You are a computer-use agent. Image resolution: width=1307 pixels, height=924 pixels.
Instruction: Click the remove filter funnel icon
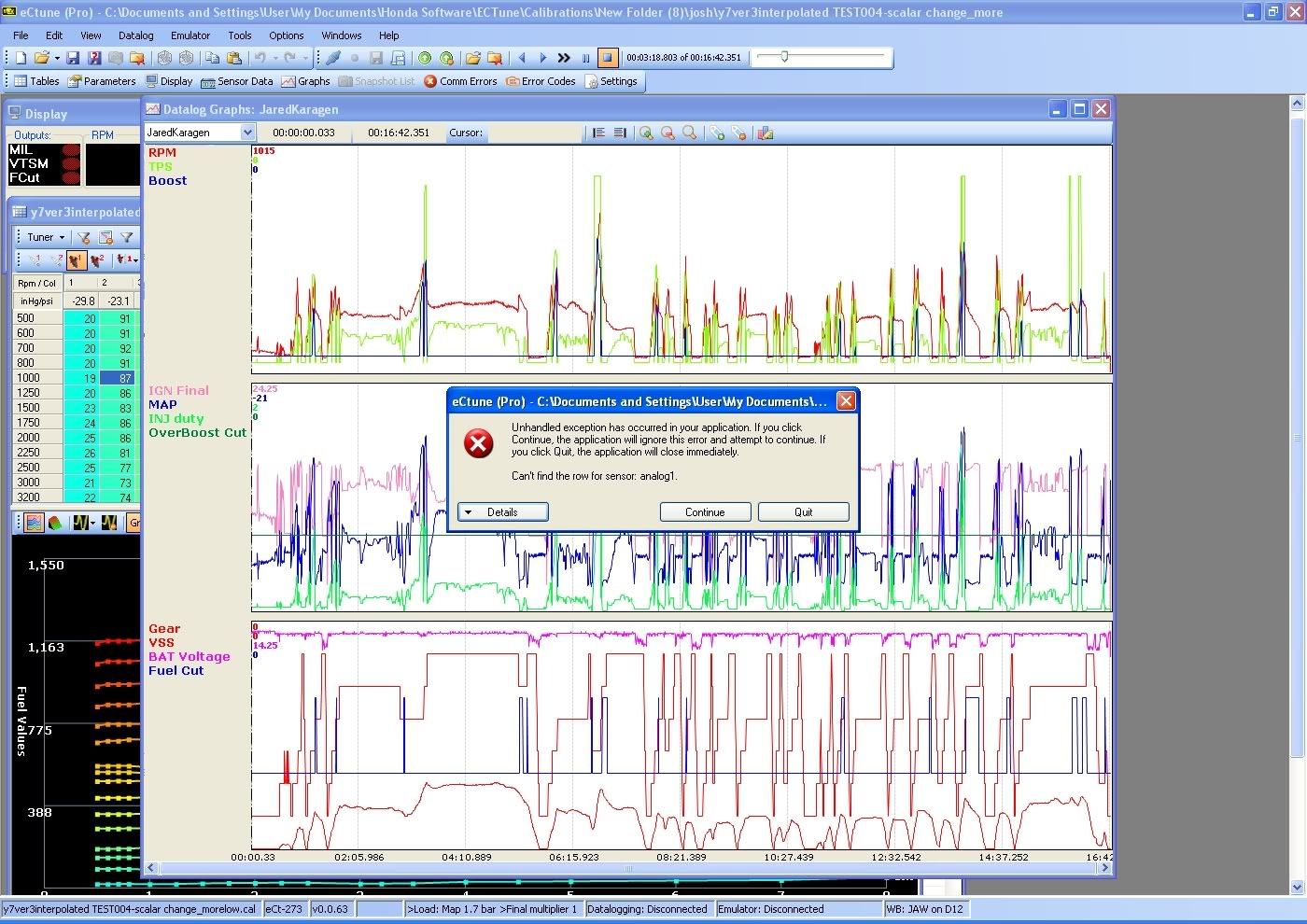point(84,237)
